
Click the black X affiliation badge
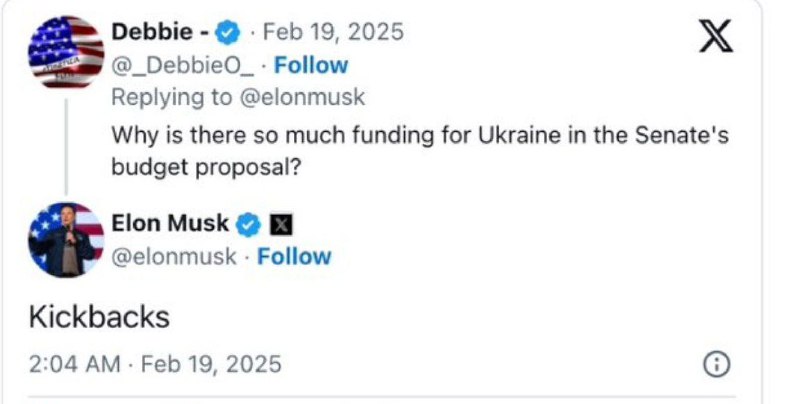pyautogui.click(x=281, y=223)
